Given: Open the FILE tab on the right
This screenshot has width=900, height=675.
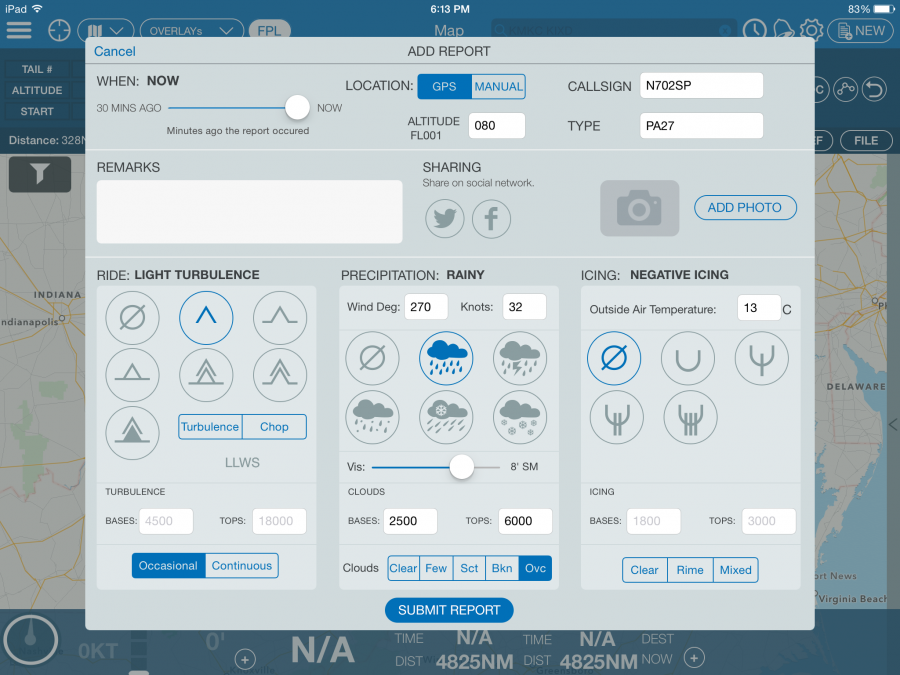Looking at the screenshot, I should (x=866, y=140).
